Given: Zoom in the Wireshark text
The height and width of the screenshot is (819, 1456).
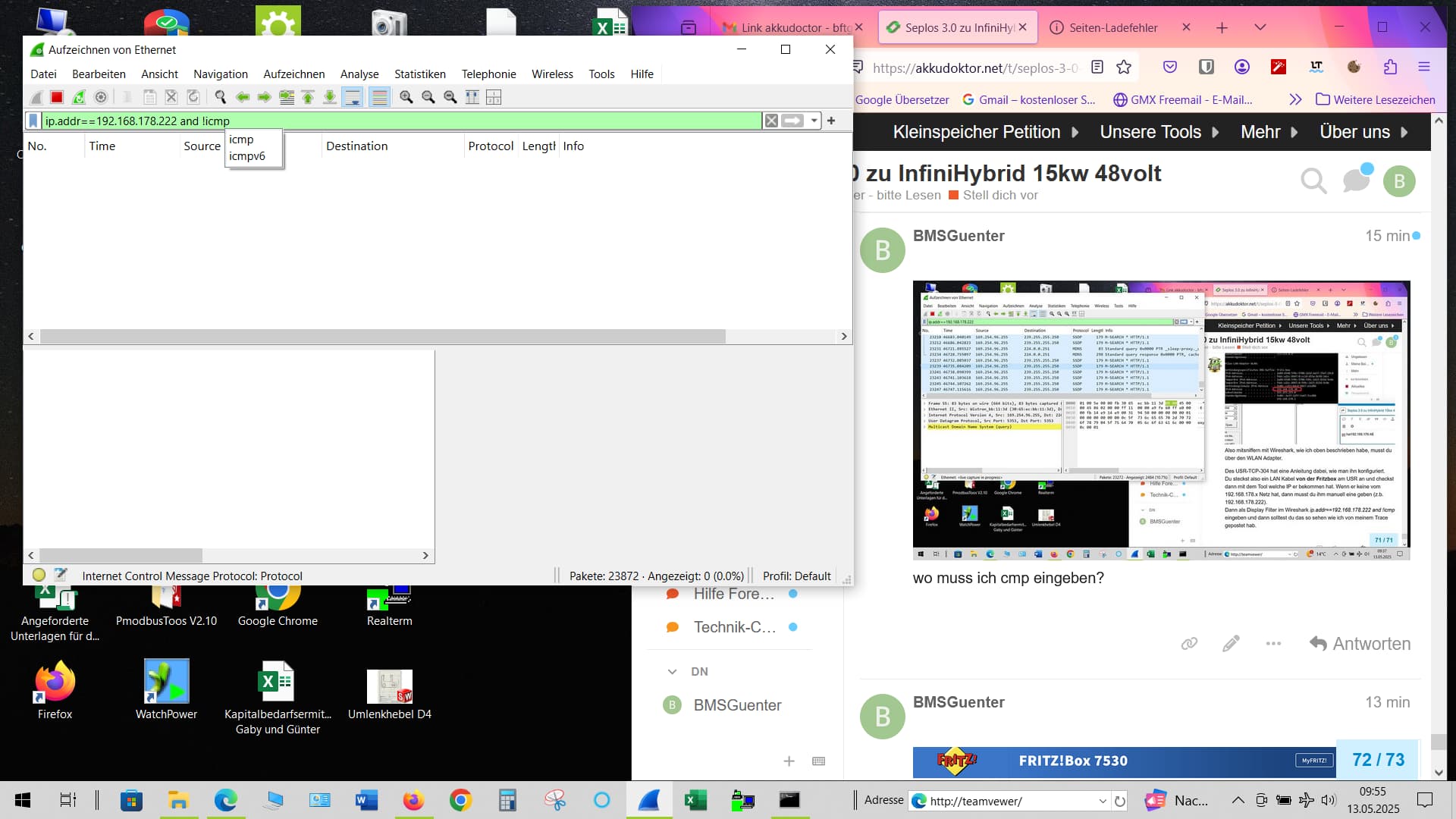Looking at the screenshot, I should (x=406, y=97).
